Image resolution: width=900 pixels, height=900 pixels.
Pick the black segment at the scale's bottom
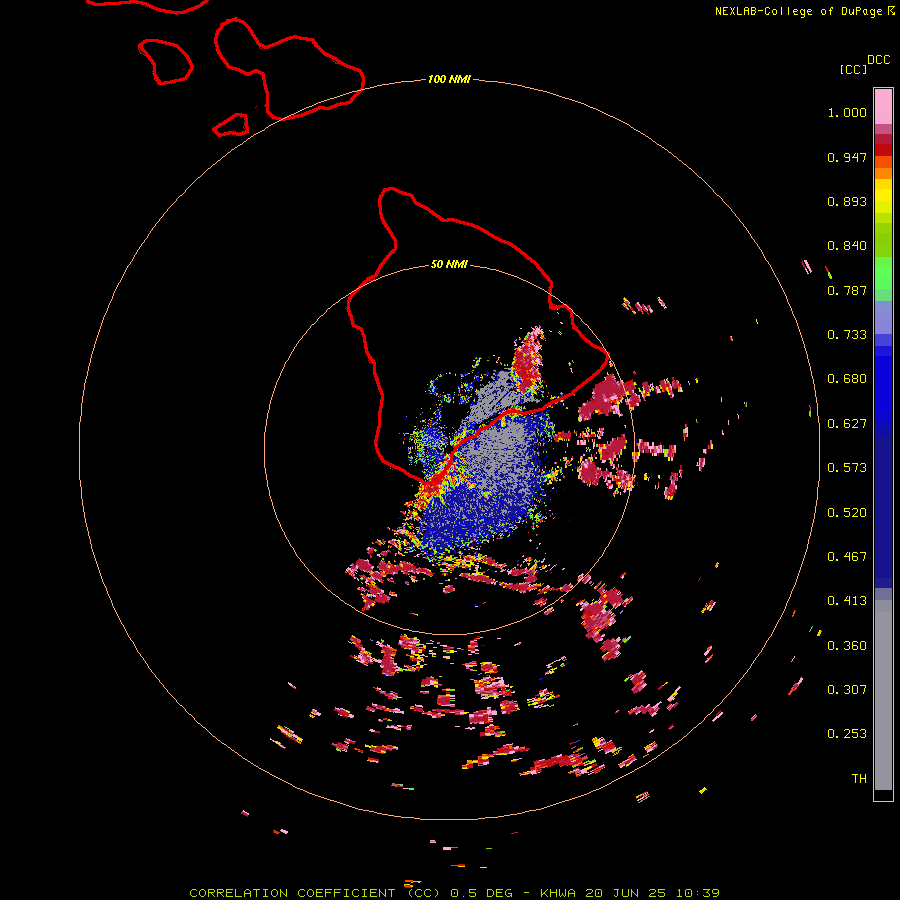pyautogui.click(x=883, y=794)
